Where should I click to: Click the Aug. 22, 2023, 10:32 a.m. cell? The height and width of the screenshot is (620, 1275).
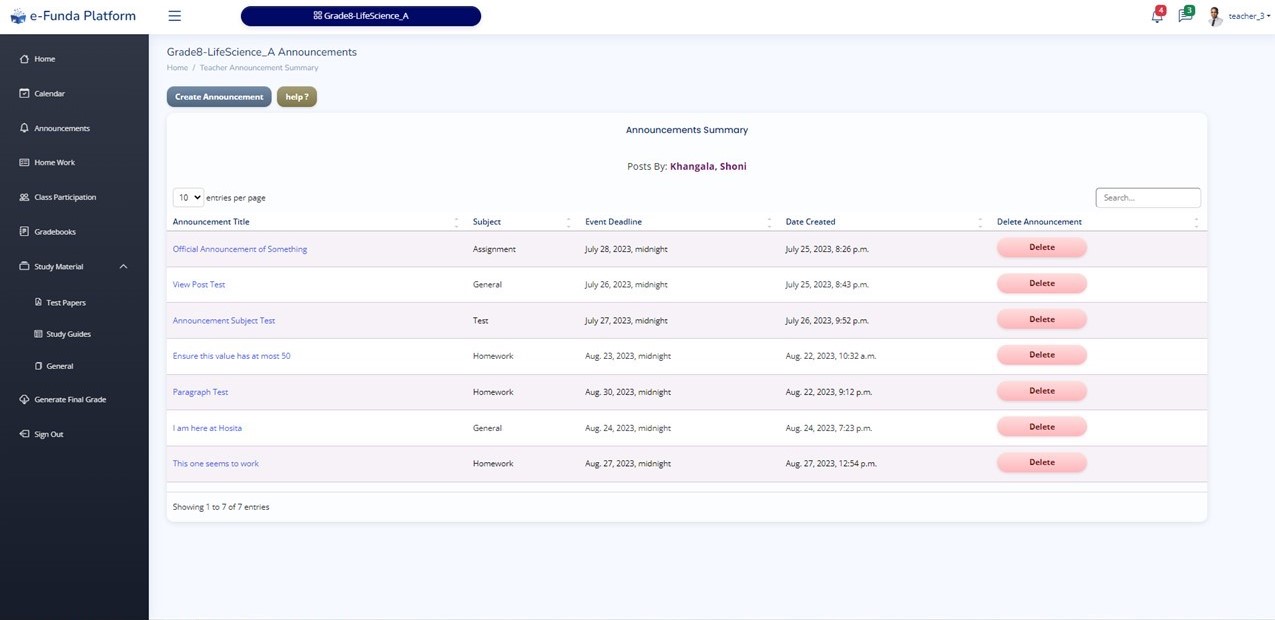tap(831, 356)
